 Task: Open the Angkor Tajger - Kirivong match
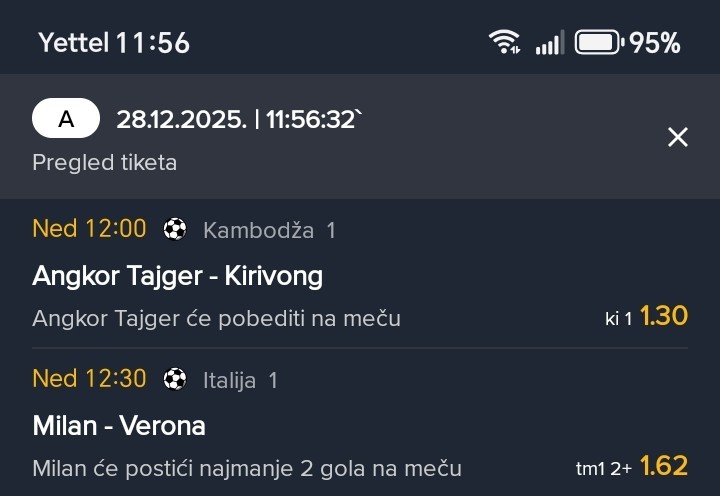point(177,276)
